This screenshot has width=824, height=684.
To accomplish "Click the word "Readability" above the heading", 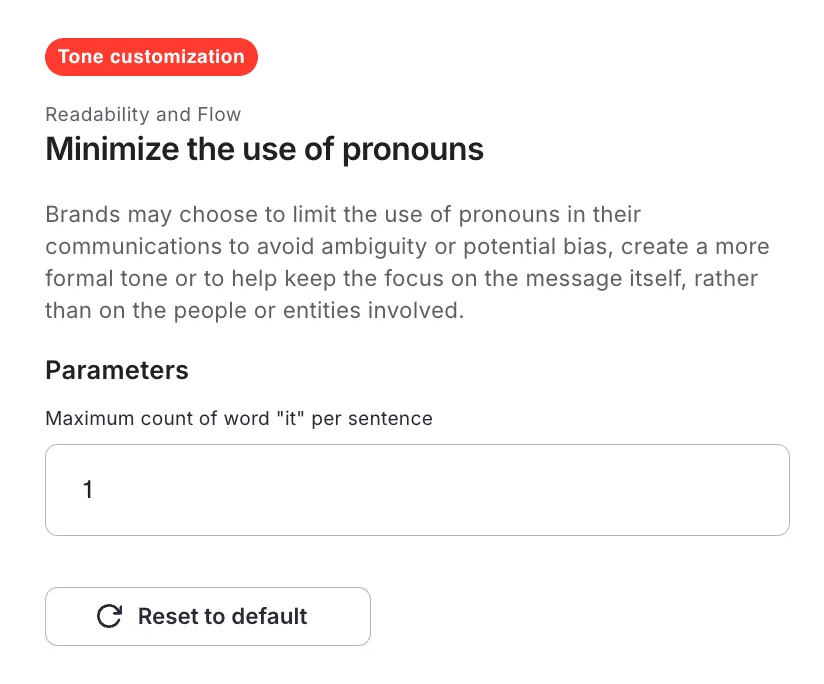I will click(95, 115).
